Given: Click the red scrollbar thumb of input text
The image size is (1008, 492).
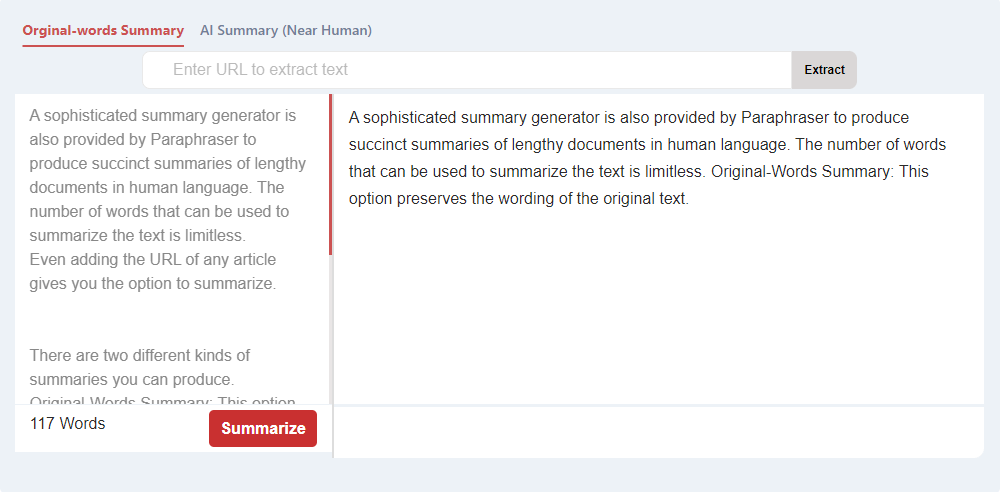Looking at the screenshot, I should [x=330, y=175].
